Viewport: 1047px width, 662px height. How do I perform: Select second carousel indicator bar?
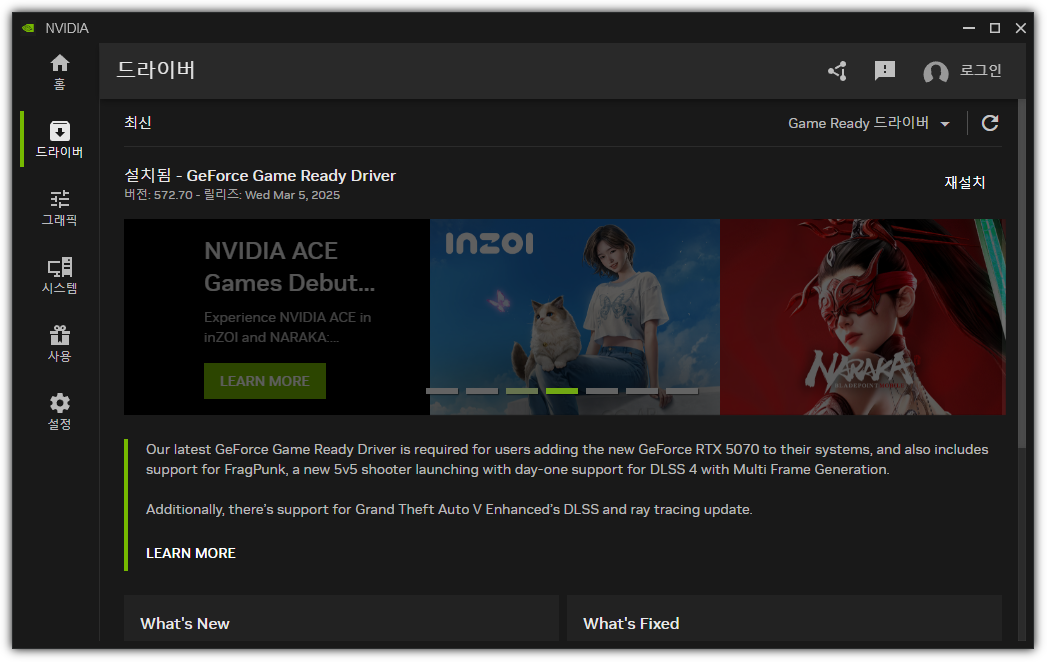[x=482, y=391]
